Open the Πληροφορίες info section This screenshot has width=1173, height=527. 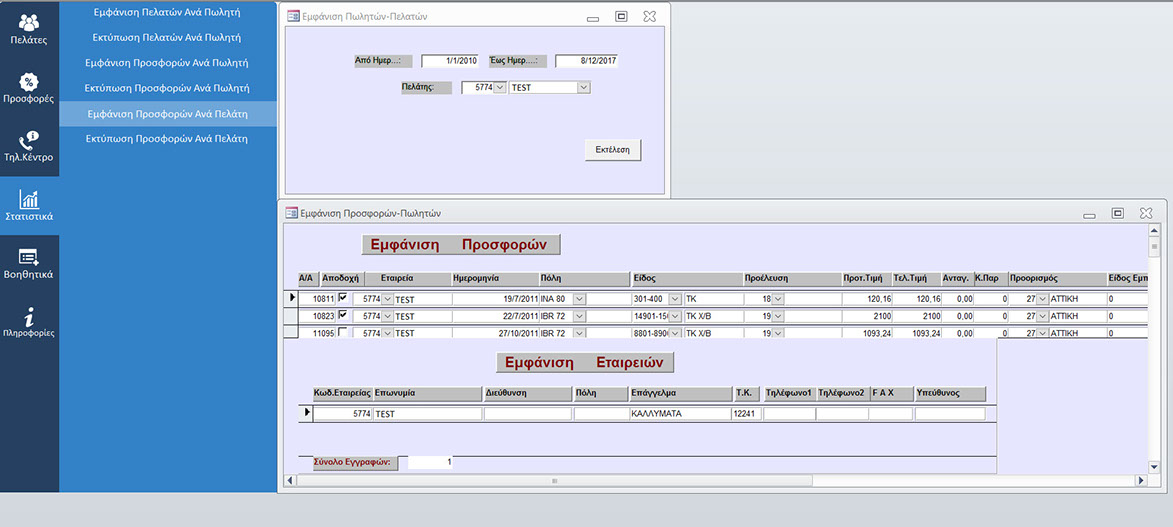[x=29, y=322]
